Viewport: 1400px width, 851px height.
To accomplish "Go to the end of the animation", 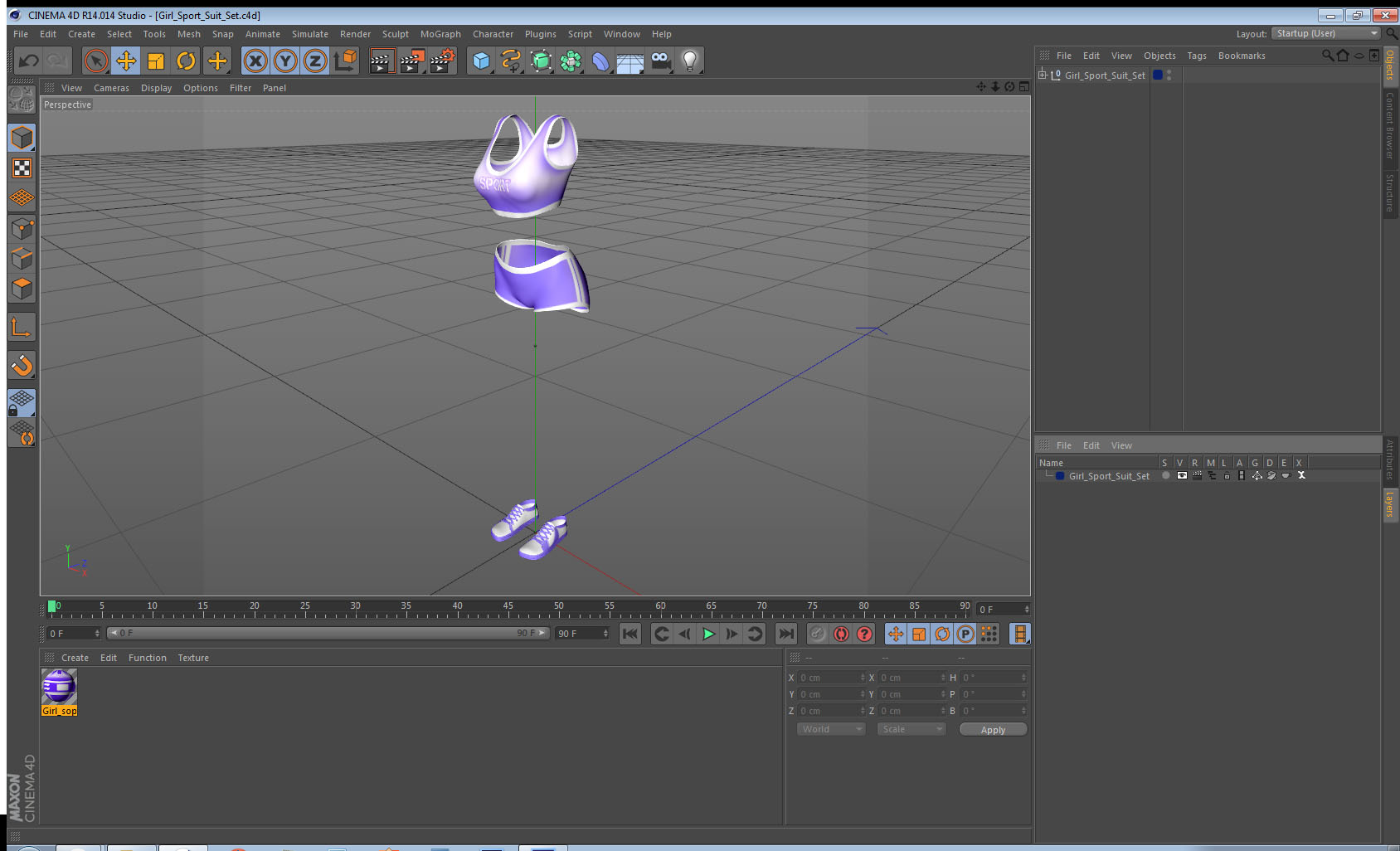I will 785,634.
